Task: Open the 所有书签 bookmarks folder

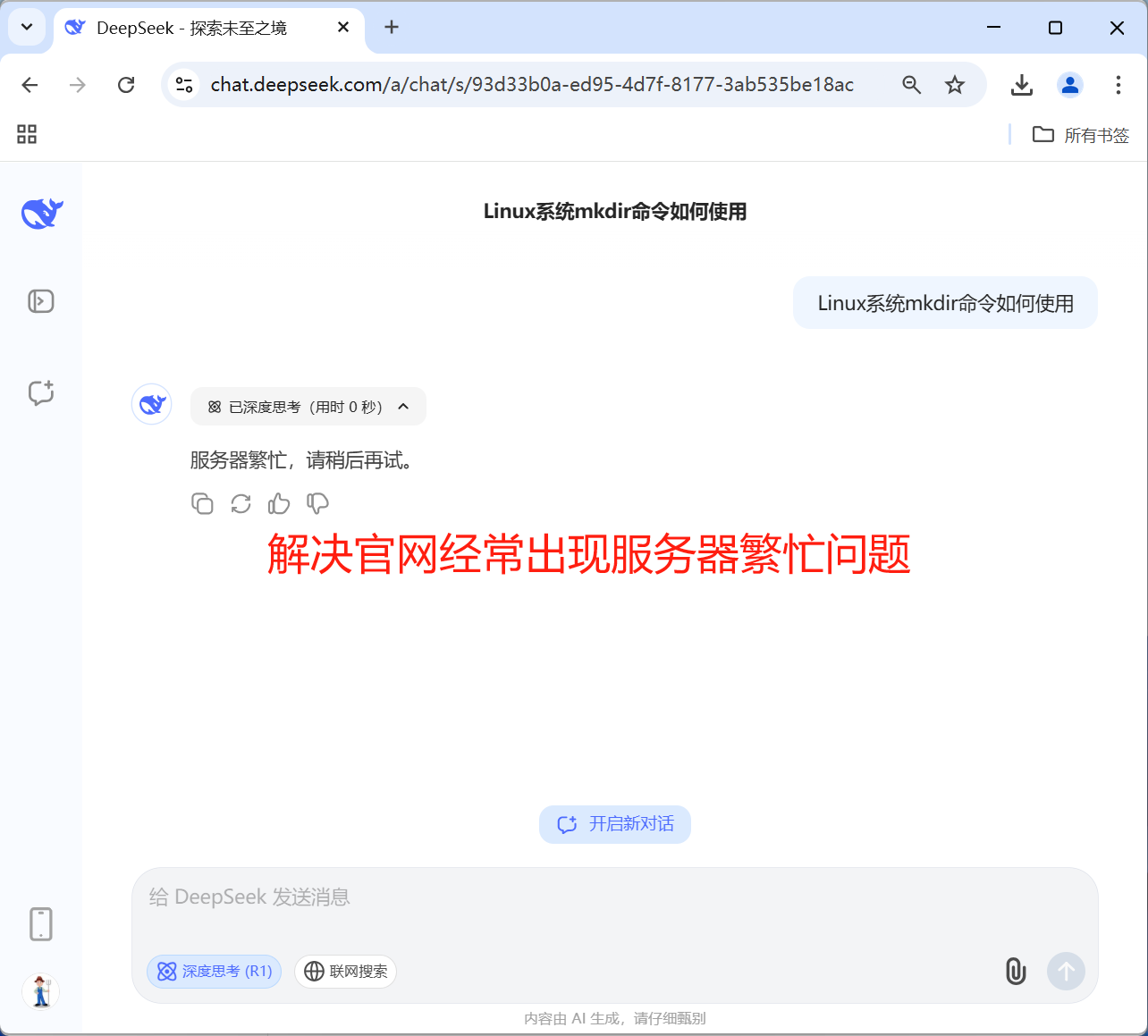Action: 1081,135
